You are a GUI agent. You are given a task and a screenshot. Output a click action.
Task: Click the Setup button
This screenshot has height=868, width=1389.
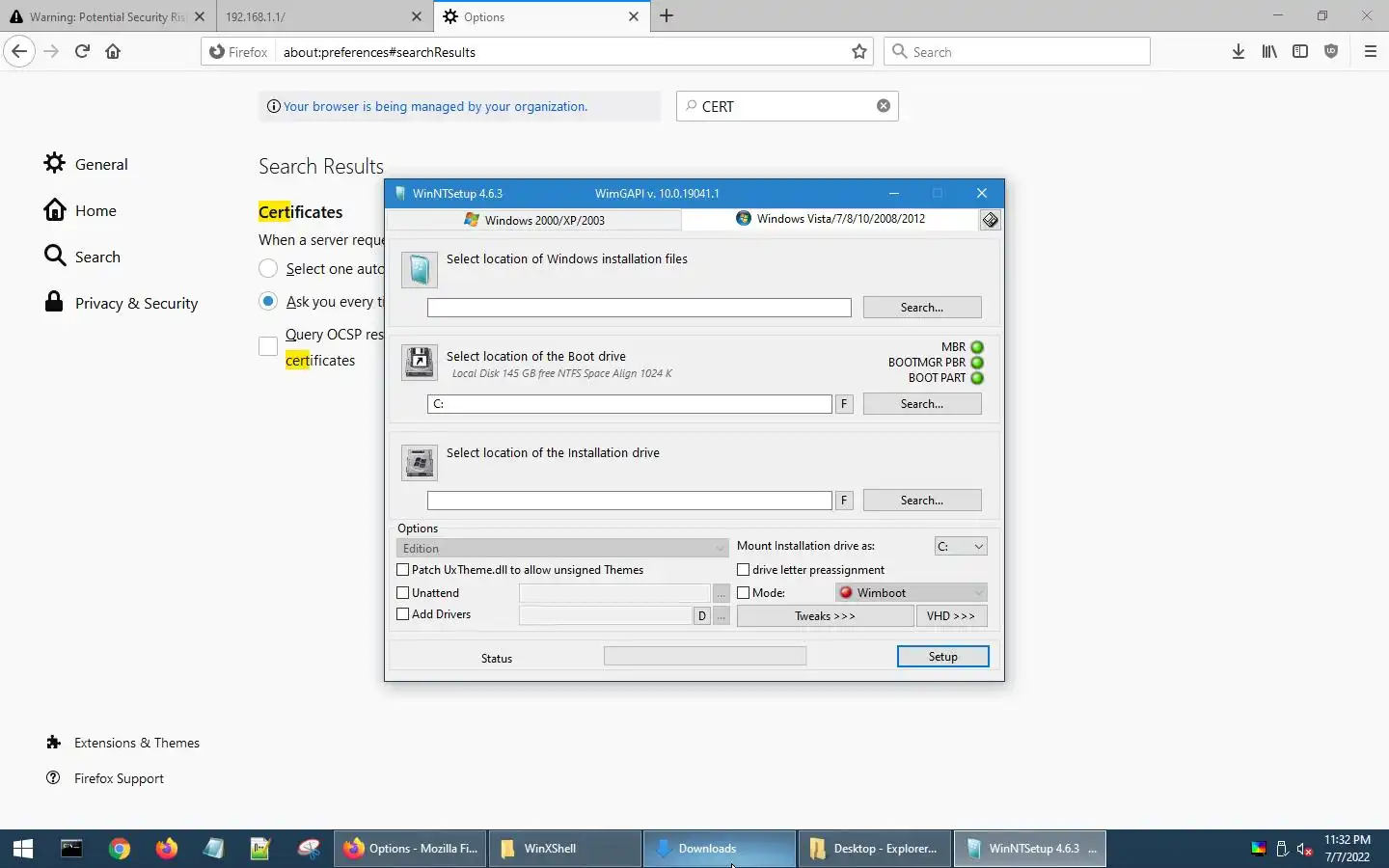[943, 657]
